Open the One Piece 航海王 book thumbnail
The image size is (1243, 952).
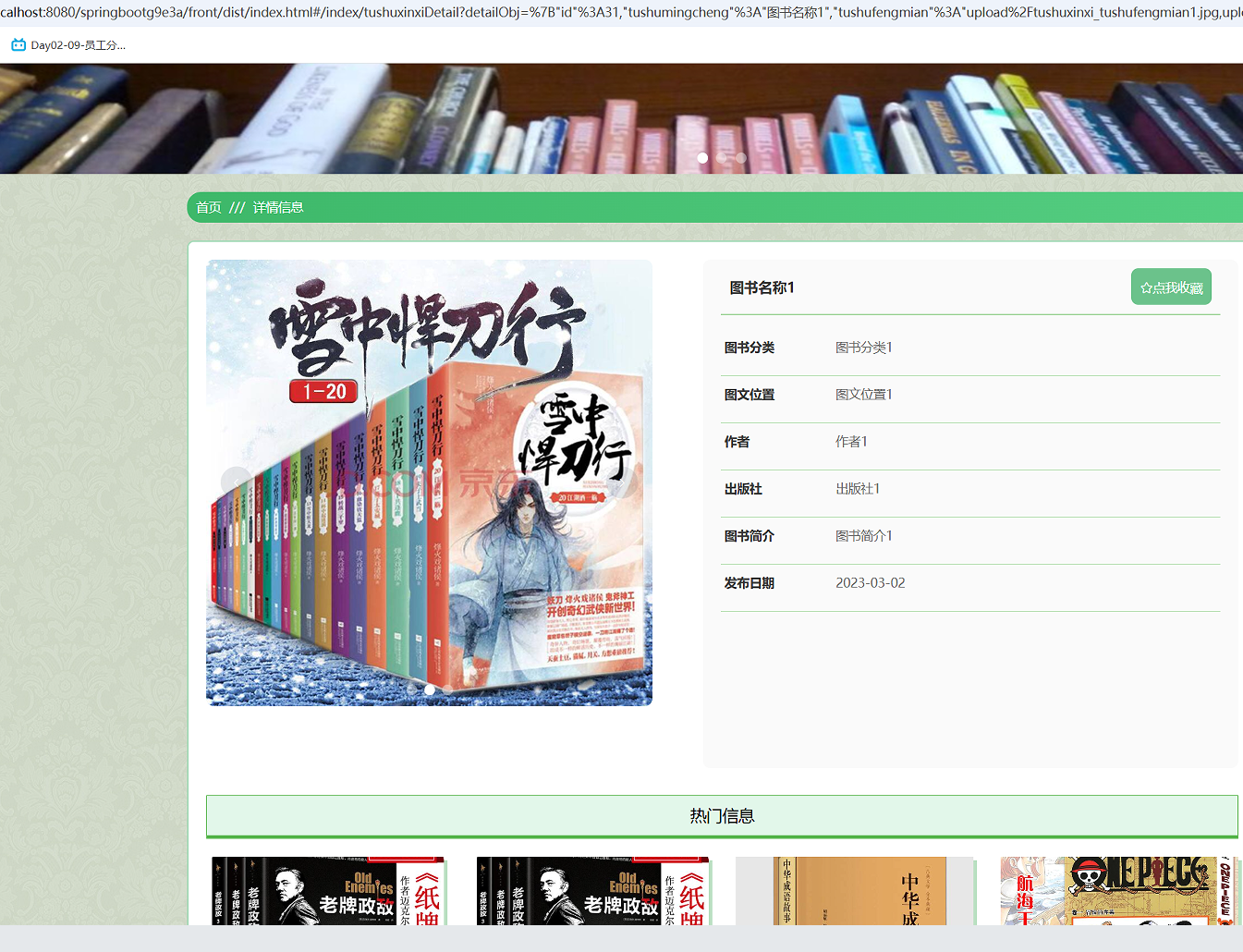(x=1117, y=891)
